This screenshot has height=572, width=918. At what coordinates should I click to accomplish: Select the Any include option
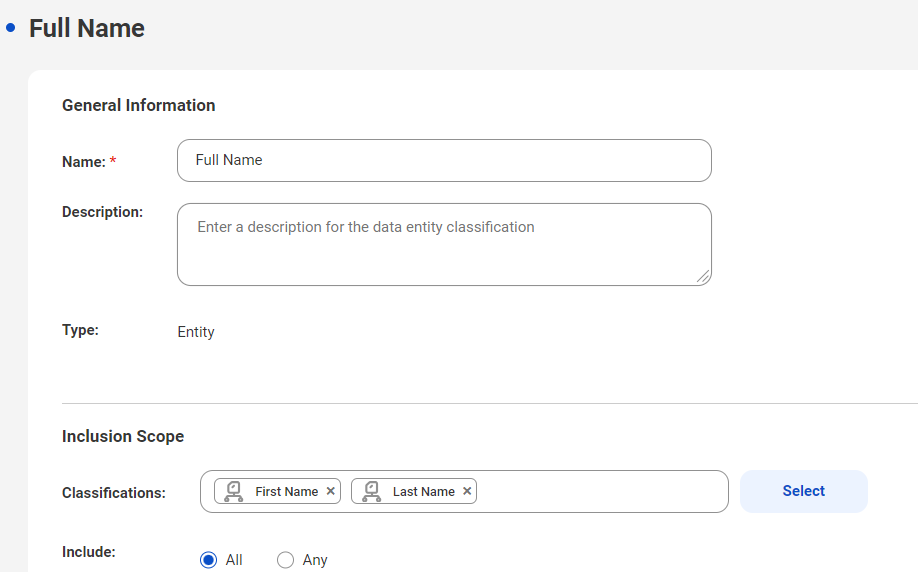click(285, 560)
